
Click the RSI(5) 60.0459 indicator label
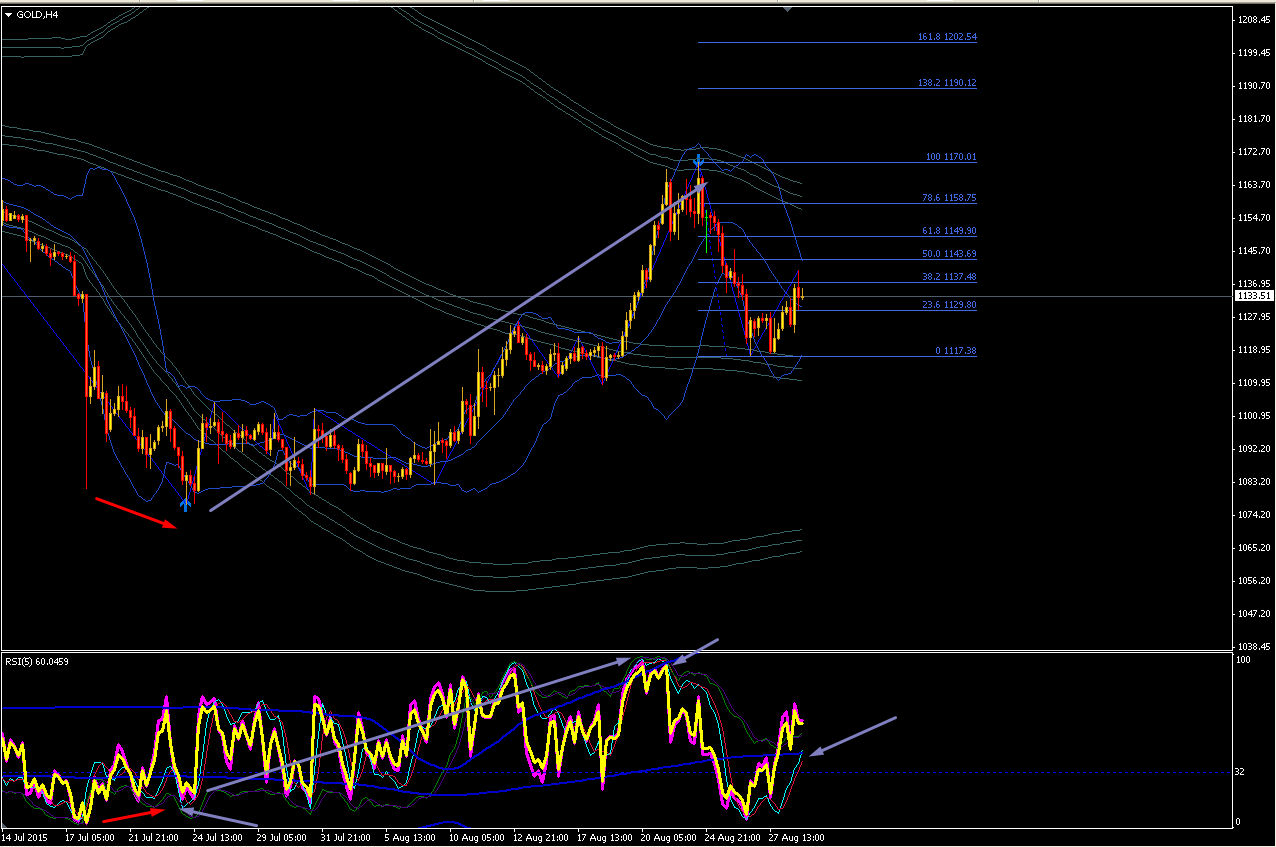click(37, 661)
